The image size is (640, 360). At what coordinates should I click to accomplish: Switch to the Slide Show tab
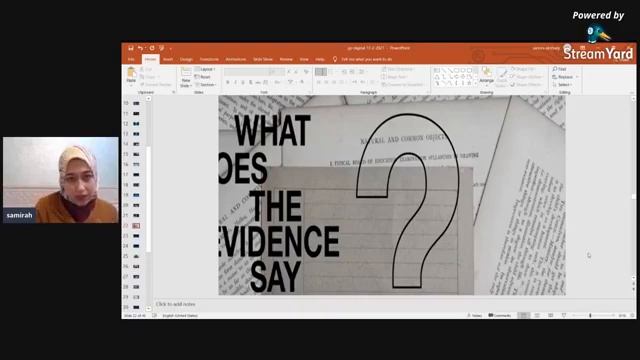click(263, 60)
